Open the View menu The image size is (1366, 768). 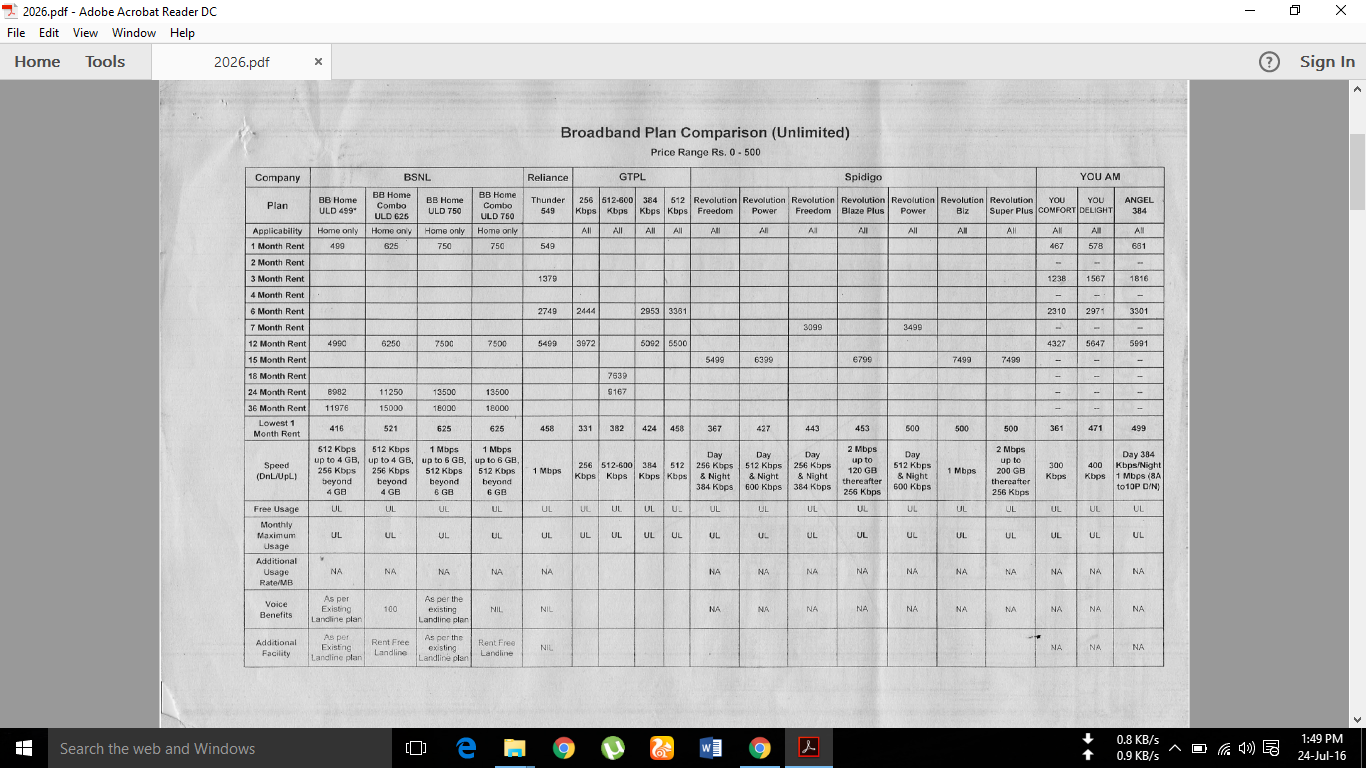tap(85, 33)
